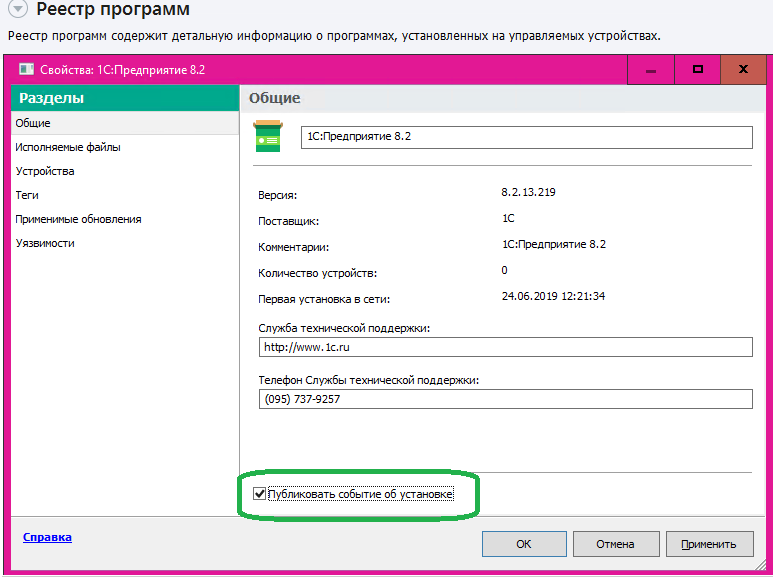Close the properties window

(743, 70)
